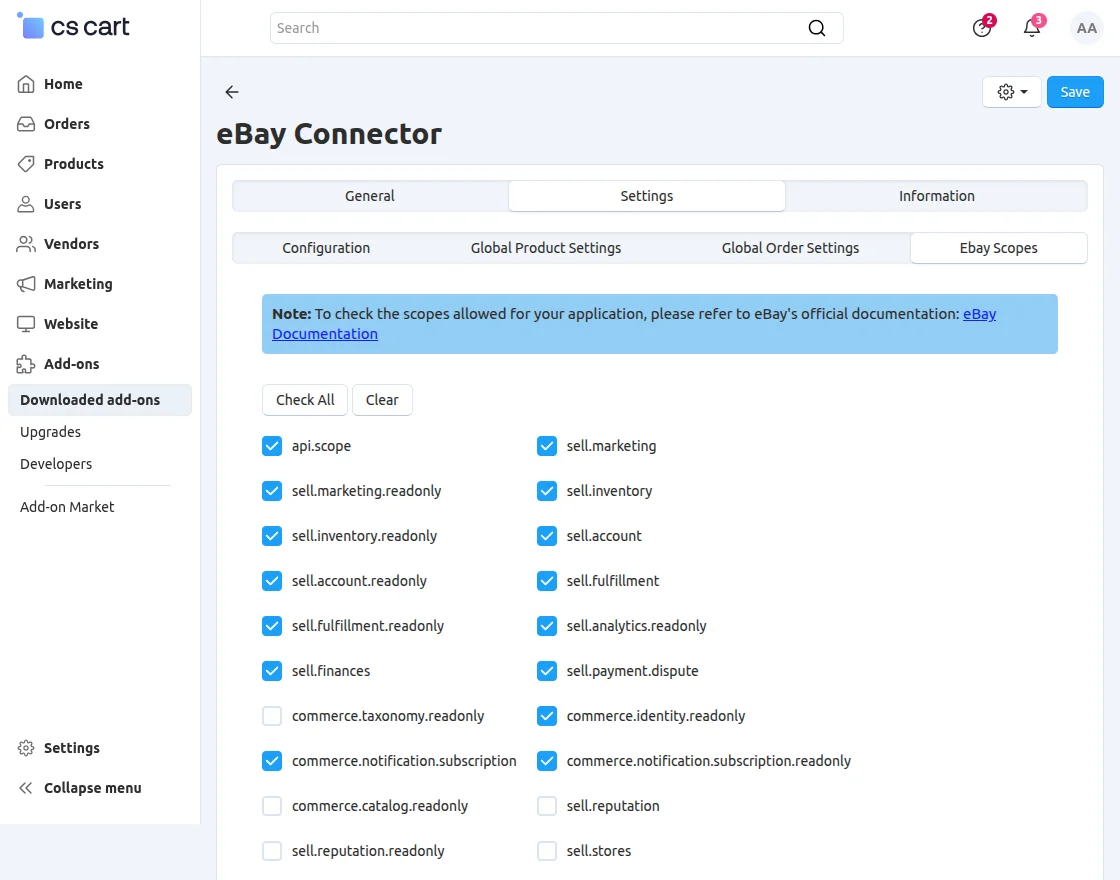Image resolution: width=1120 pixels, height=880 pixels.
Task: Switch to the Information tab
Action: [x=936, y=196]
